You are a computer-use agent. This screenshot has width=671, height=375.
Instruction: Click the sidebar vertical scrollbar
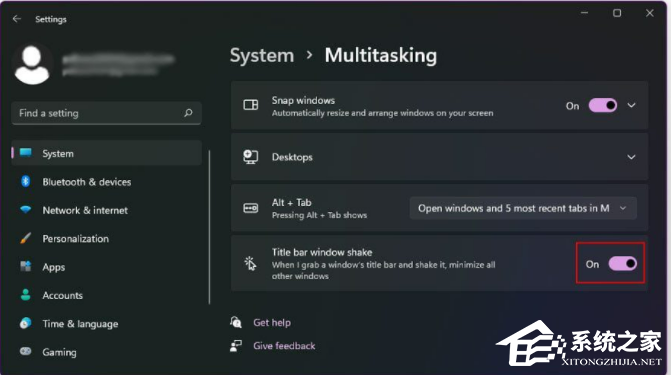pos(209,227)
